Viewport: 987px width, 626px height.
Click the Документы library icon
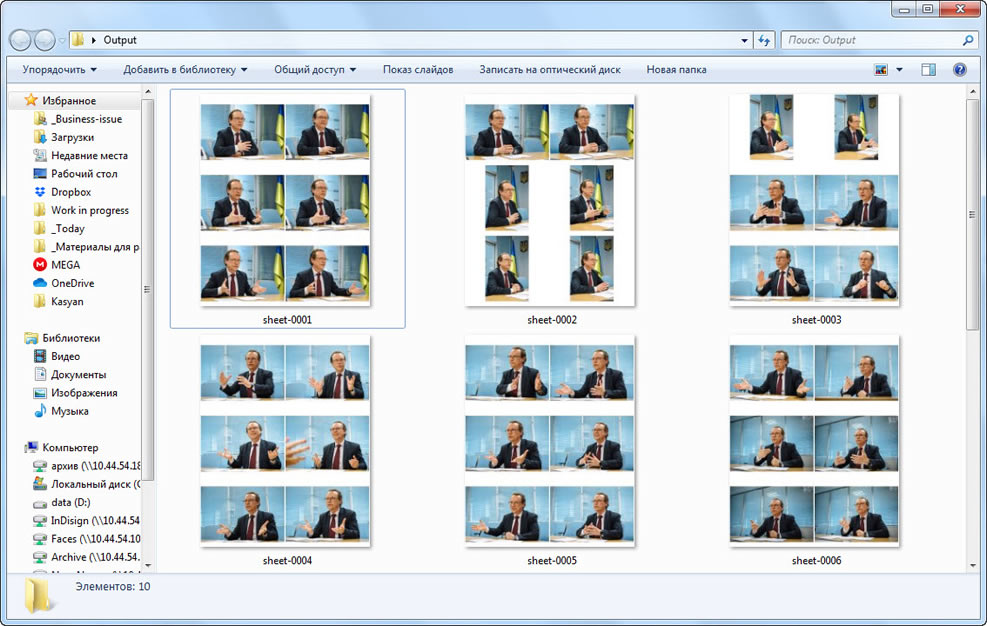coord(40,374)
